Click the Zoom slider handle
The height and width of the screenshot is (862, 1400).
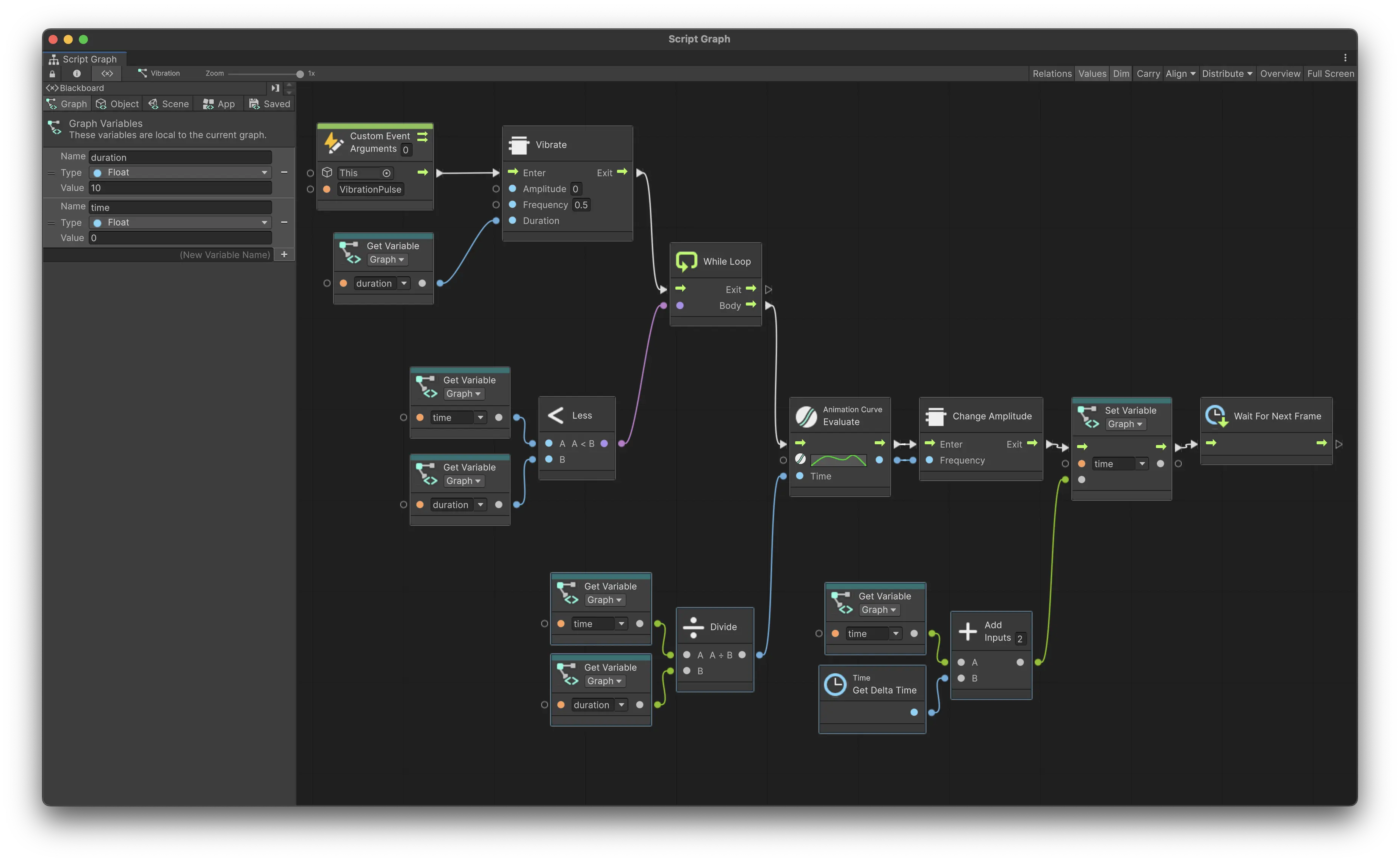[300, 74]
